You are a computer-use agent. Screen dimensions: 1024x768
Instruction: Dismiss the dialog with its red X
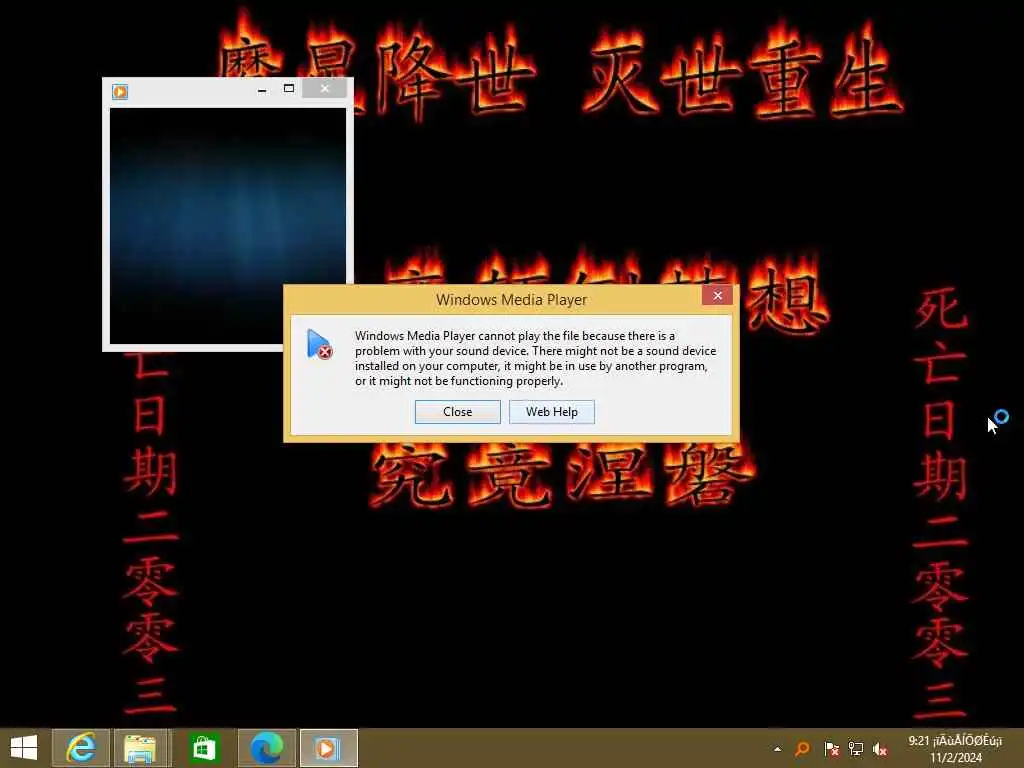(x=717, y=296)
